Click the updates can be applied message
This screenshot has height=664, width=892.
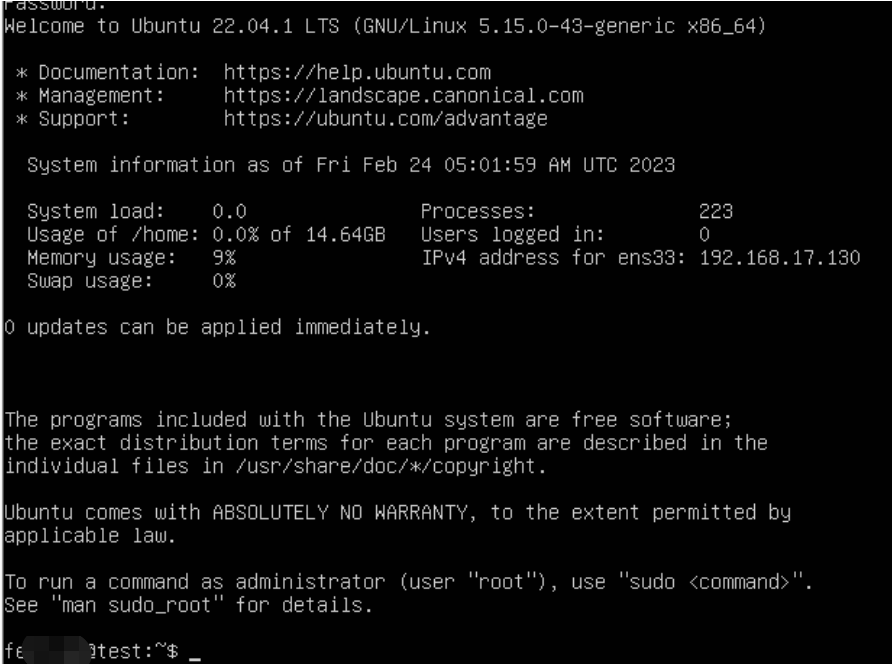(x=217, y=327)
